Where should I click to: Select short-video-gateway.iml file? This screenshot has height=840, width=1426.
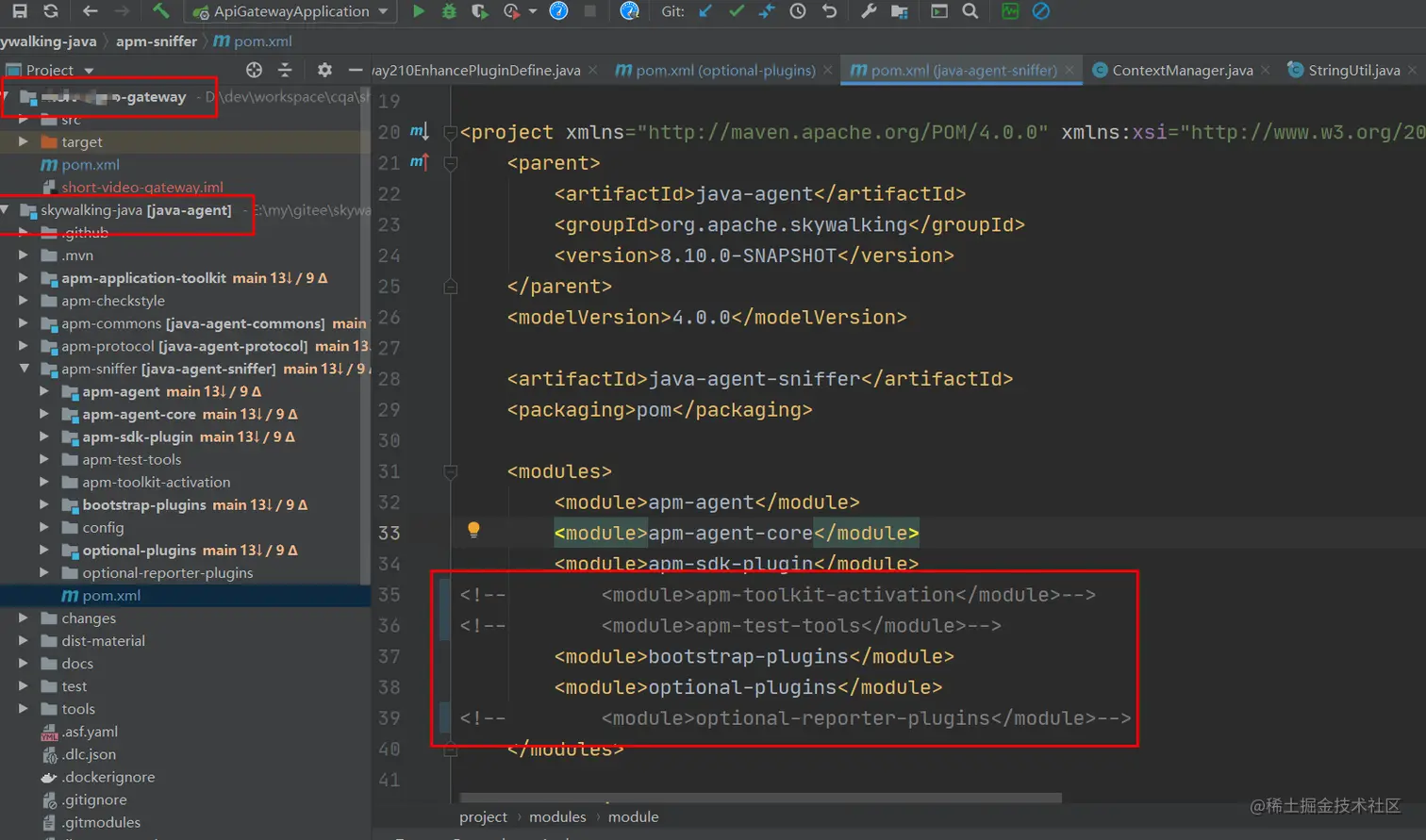[142, 188]
